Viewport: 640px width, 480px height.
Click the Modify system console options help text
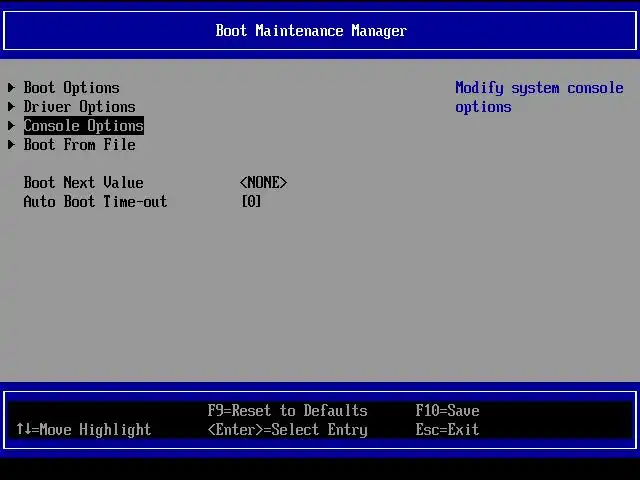539,97
